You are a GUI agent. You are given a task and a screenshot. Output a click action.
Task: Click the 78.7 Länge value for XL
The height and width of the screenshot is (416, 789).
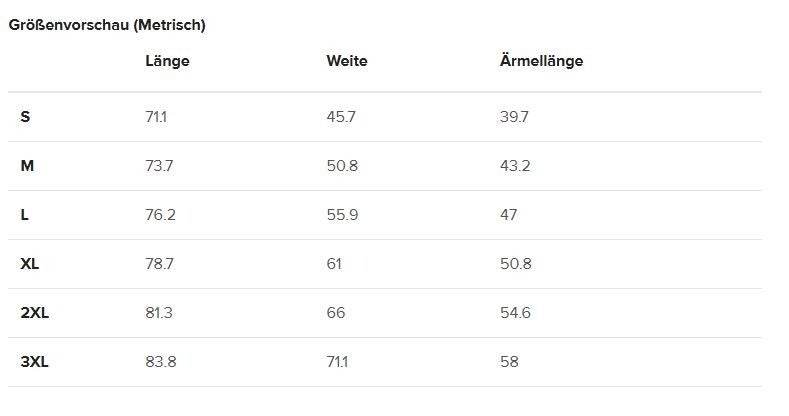pos(160,264)
